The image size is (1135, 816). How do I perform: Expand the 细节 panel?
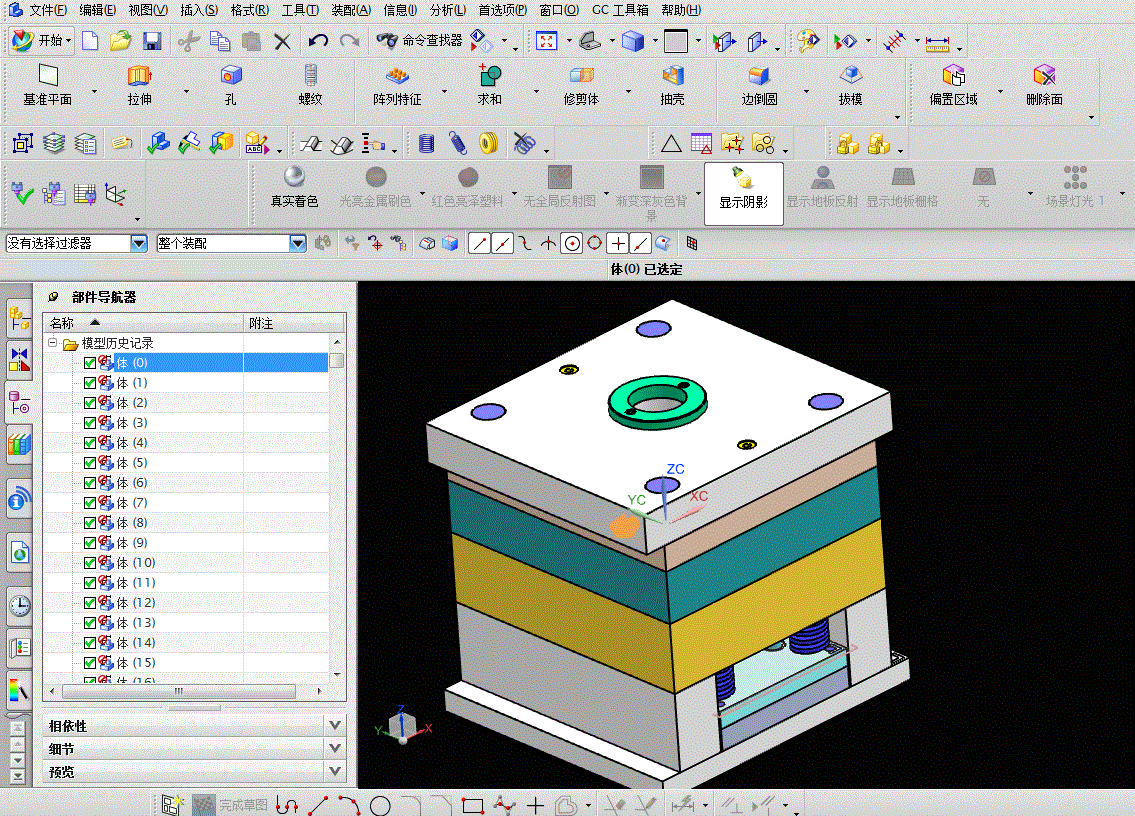tap(334, 748)
